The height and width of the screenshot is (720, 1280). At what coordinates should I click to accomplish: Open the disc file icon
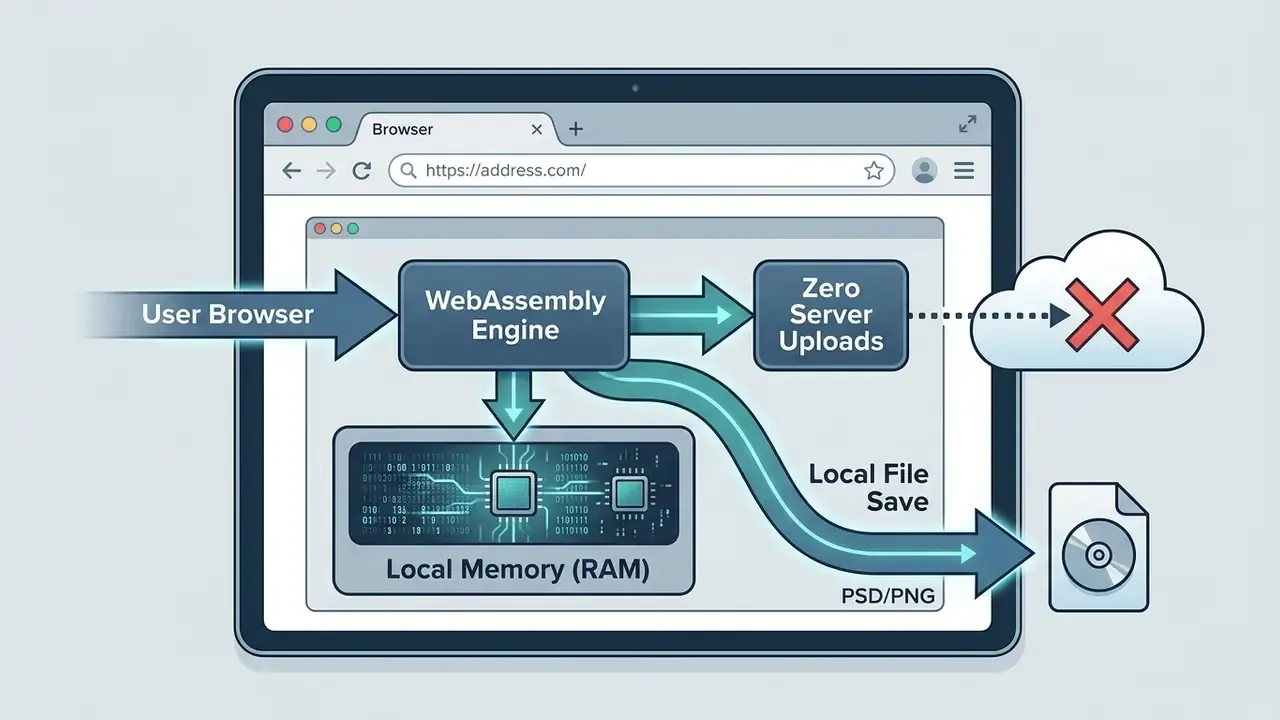point(1098,547)
